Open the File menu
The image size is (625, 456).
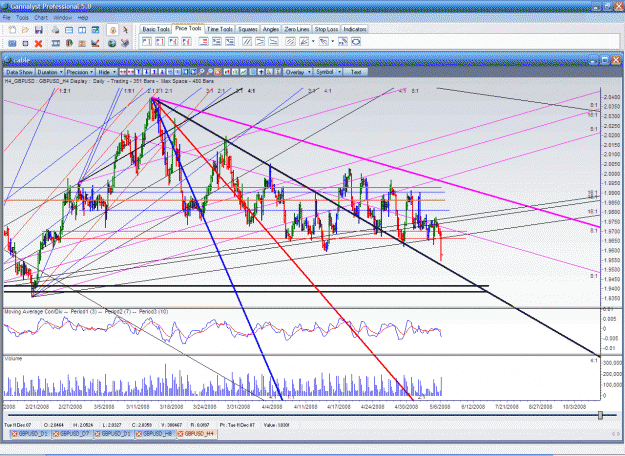pyautogui.click(x=7, y=18)
